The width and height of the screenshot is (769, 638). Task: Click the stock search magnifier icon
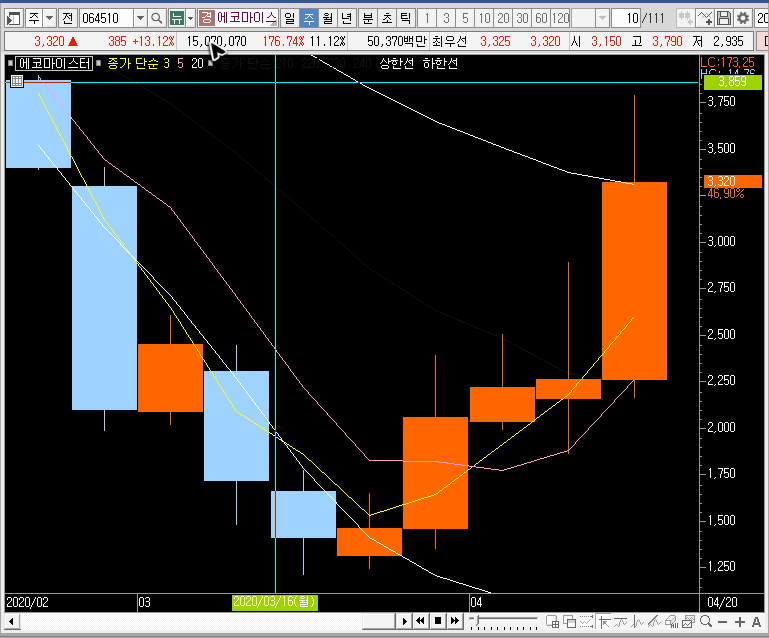pos(156,19)
